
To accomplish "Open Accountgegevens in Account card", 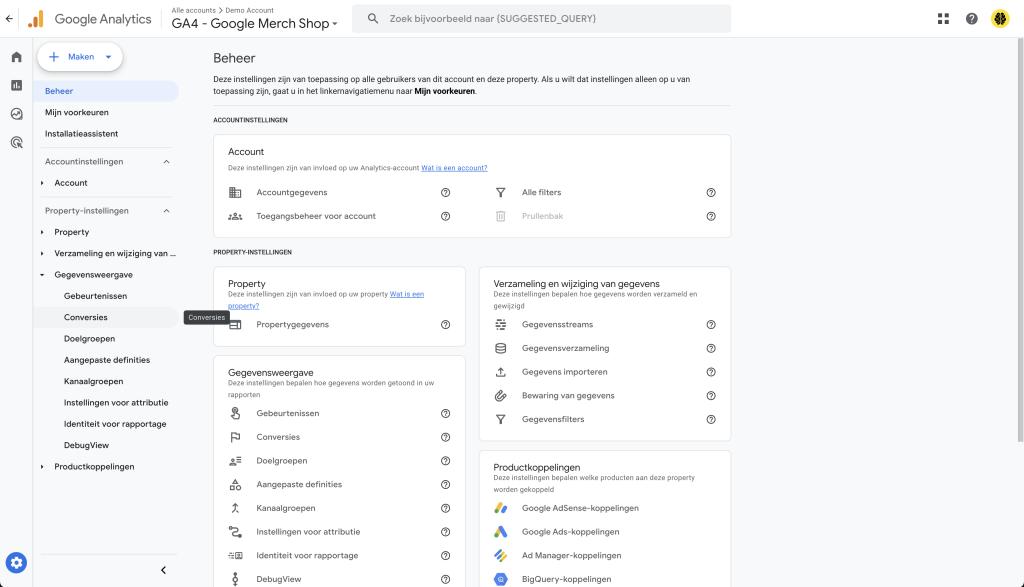I will click(x=292, y=193).
